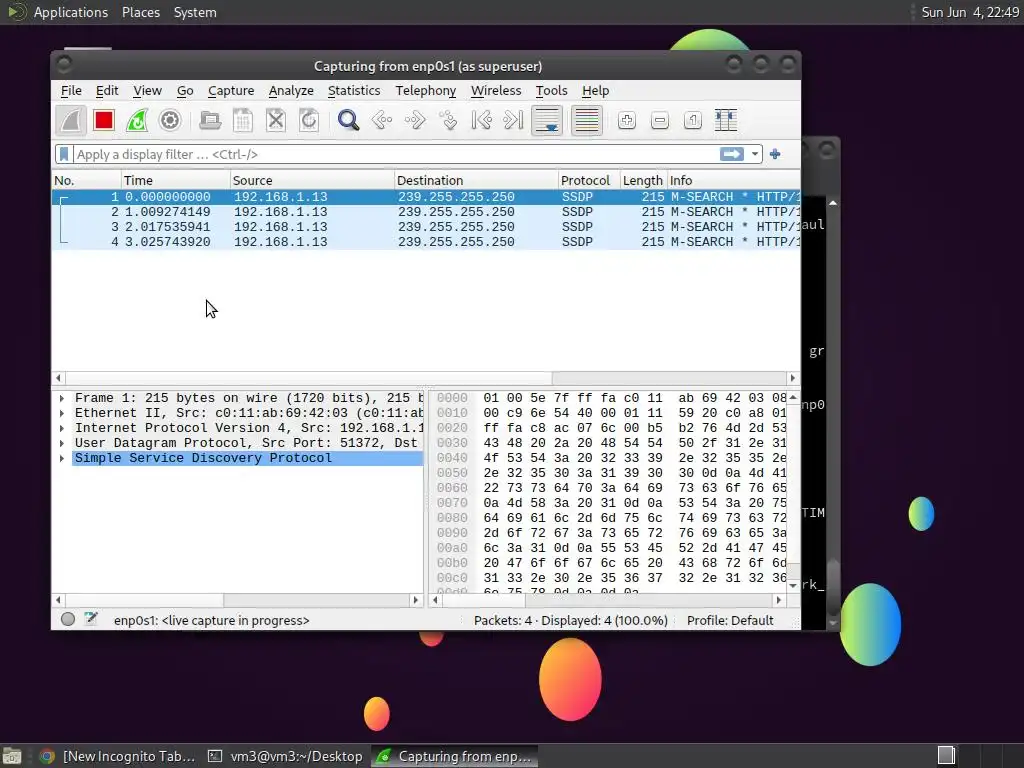
Task: Sort by the Protocol column header
Action: click(589, 180)
